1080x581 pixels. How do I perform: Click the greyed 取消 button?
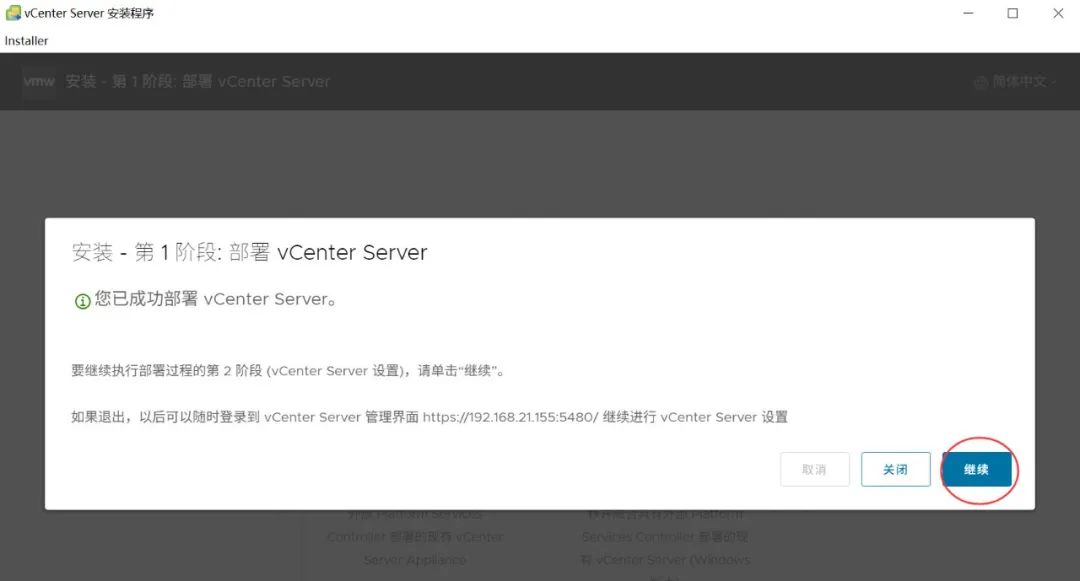pos(814,469)
